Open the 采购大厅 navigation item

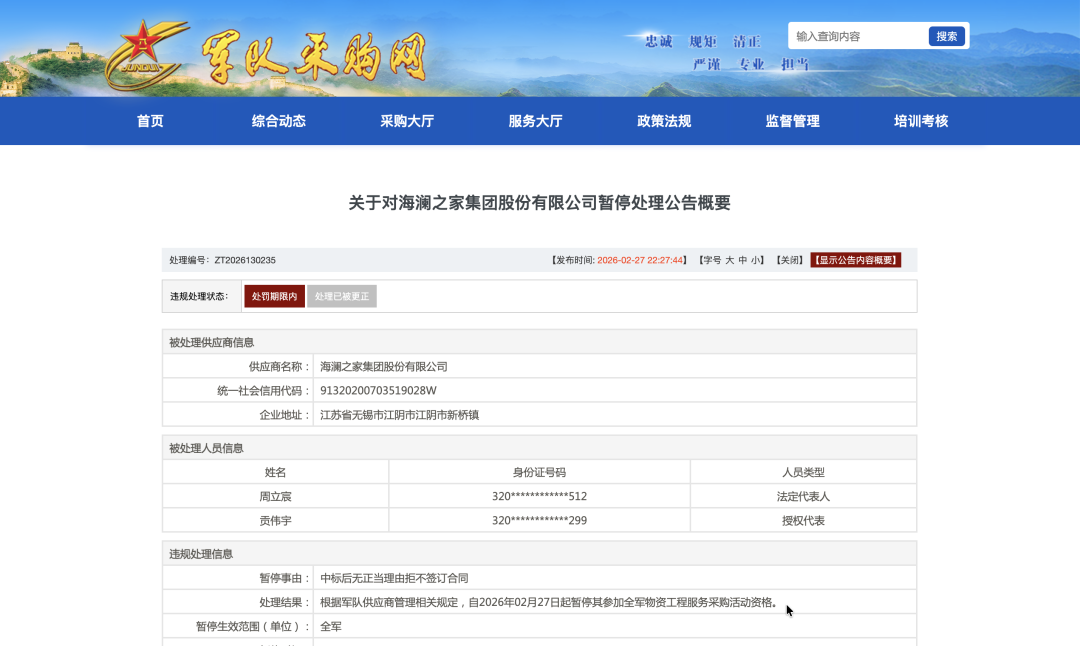click(407, 121)
